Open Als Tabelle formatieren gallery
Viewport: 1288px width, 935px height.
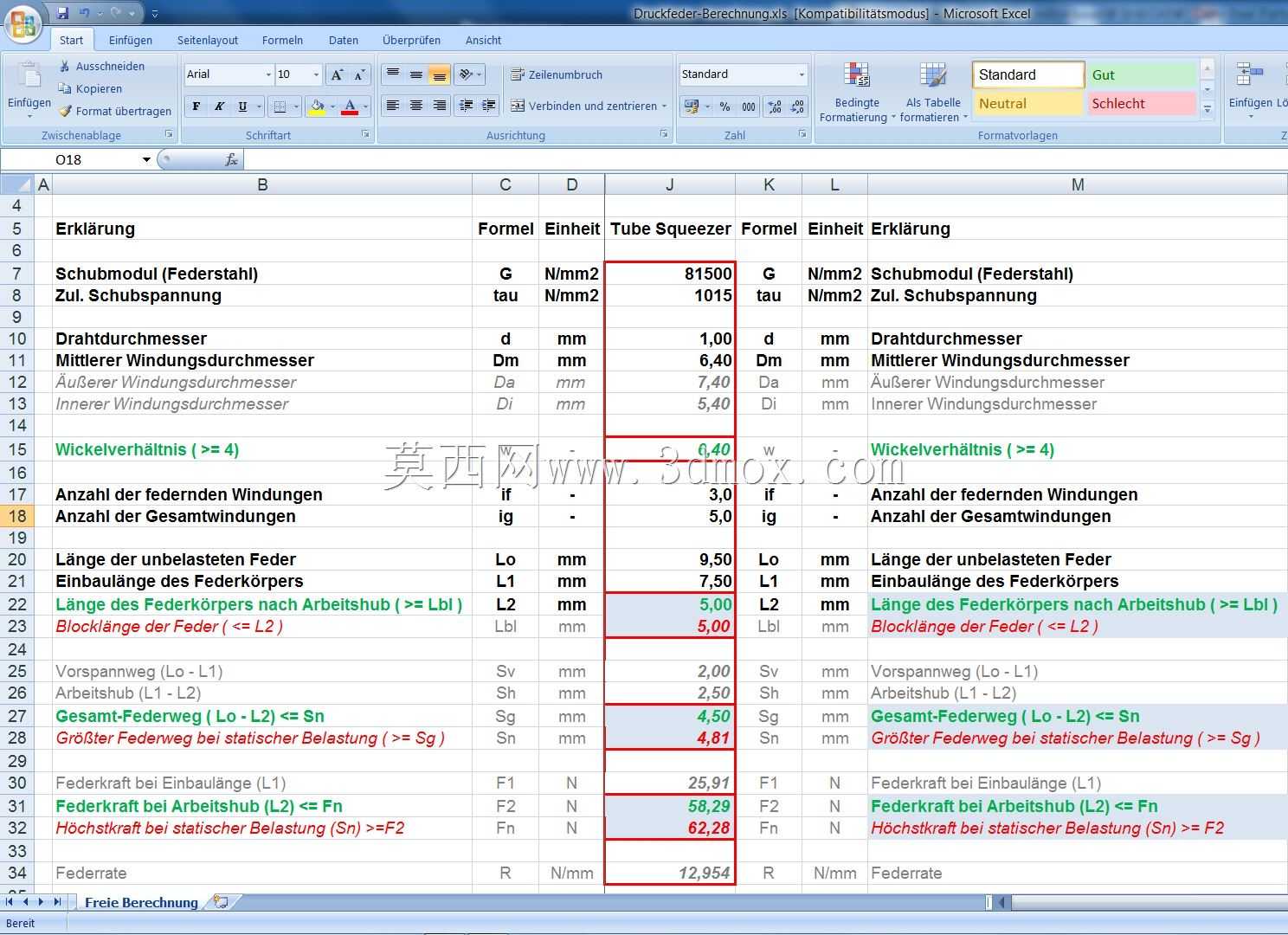(933, 92)
